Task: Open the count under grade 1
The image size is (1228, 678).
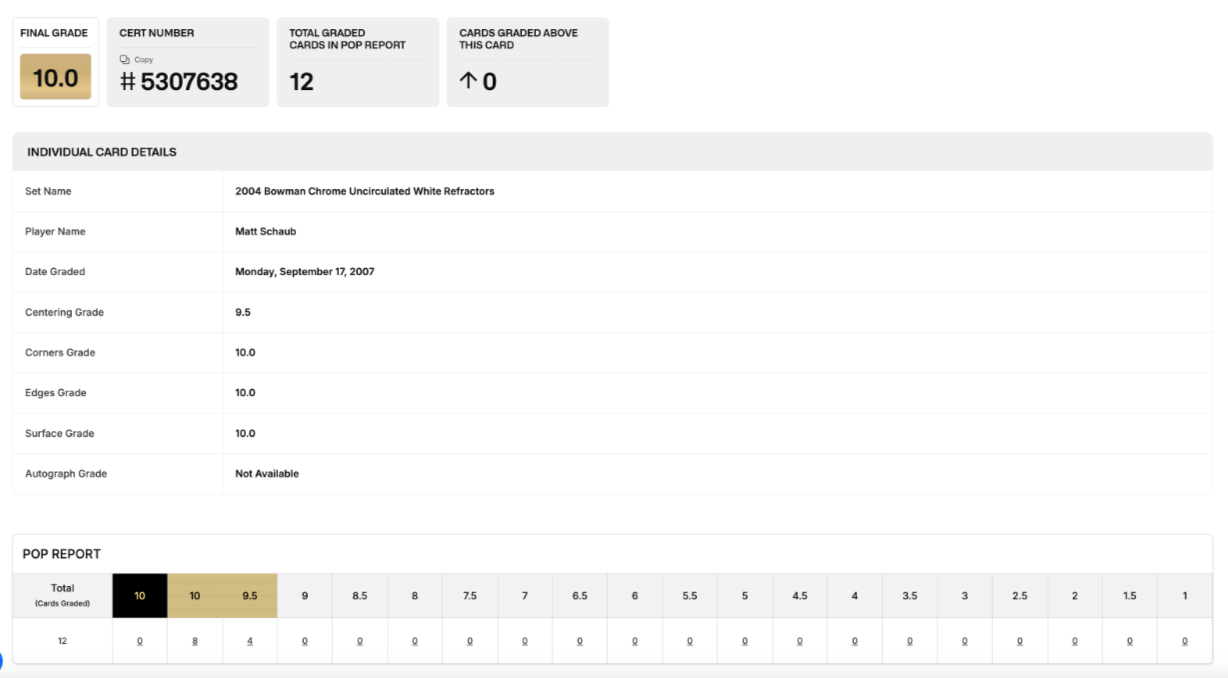Action: 1185,641
